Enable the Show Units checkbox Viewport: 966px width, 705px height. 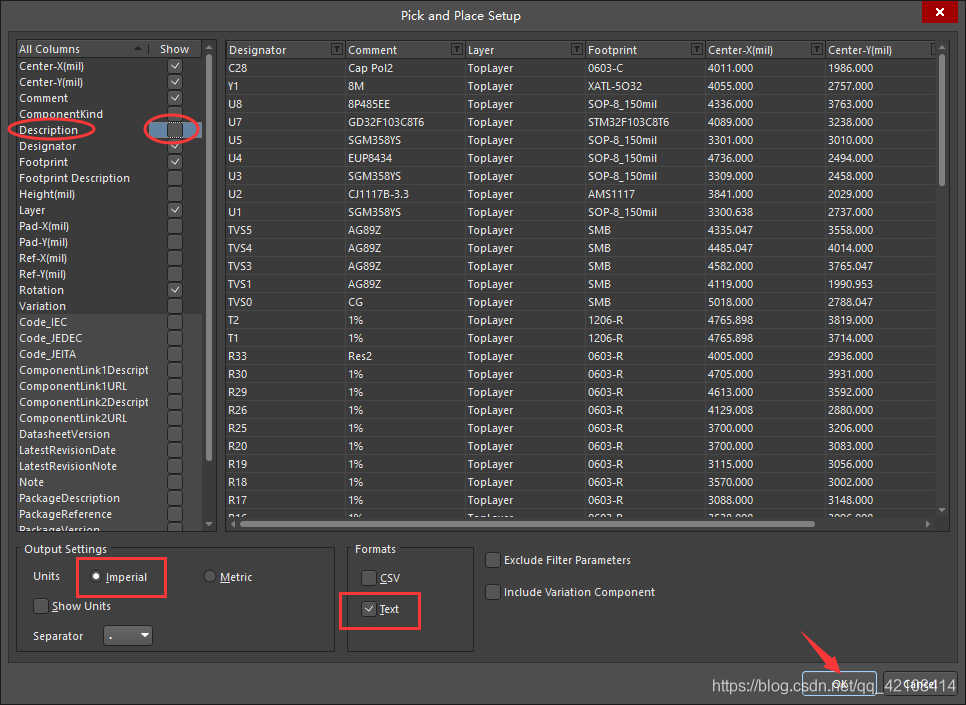coord(41,606)
